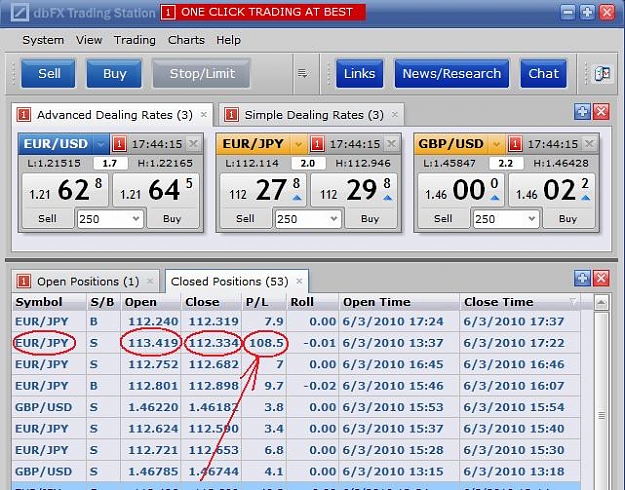Click the layout icon right of Chat
625x490 pixels.
602,73
